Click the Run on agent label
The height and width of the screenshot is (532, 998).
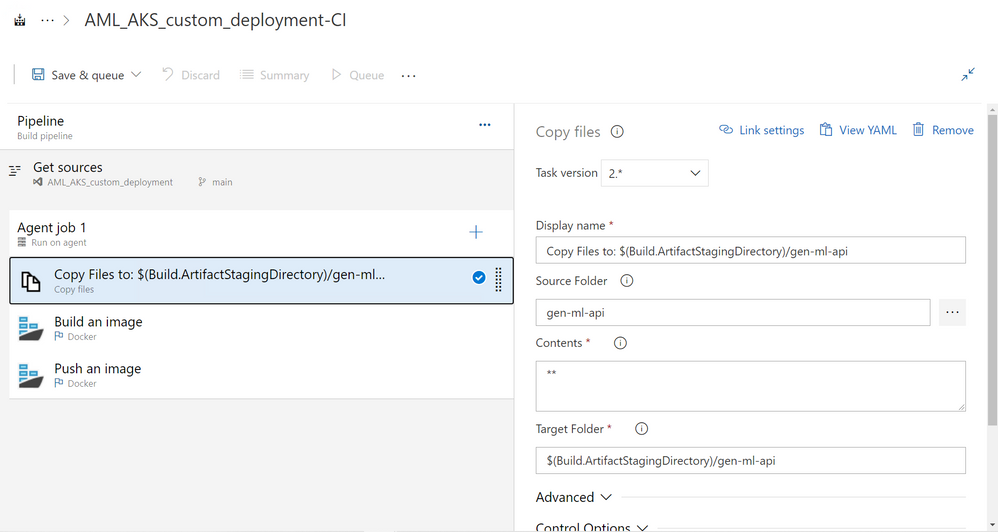(x=59, y=242)
